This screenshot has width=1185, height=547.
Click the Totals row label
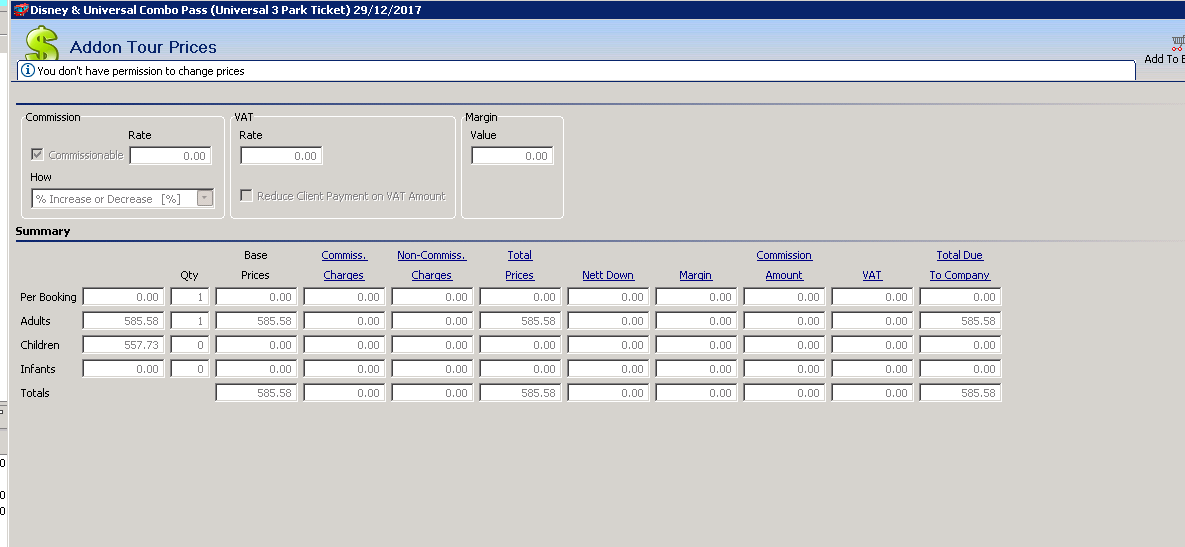click(35, 393)
